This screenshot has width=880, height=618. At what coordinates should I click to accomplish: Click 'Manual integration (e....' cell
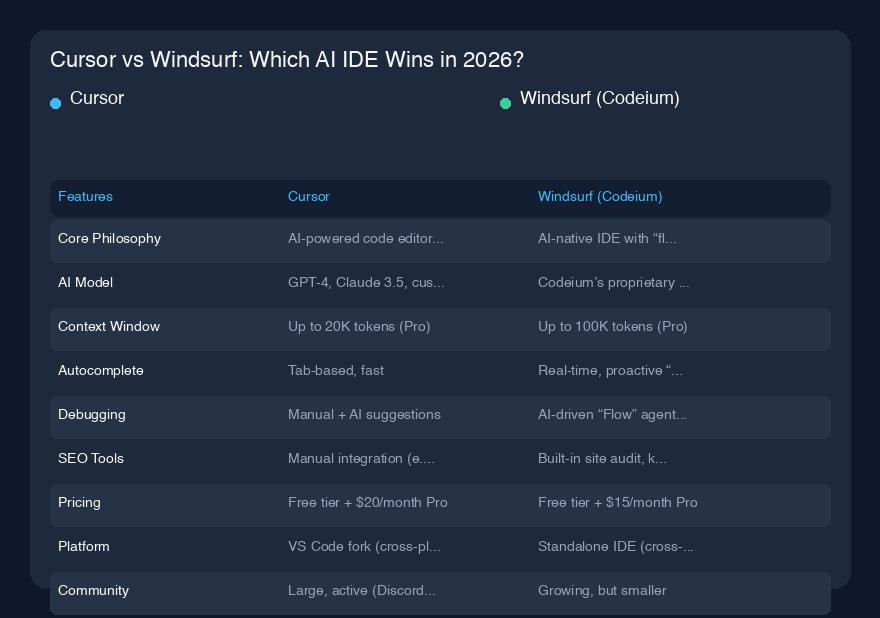pyautogui.click(x=361, y=459)
